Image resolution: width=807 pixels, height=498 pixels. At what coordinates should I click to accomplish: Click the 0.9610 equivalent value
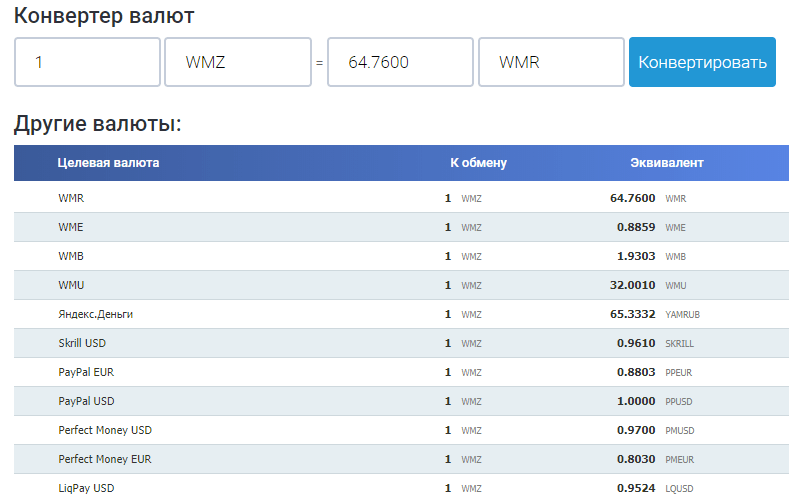tap(636, 343)
